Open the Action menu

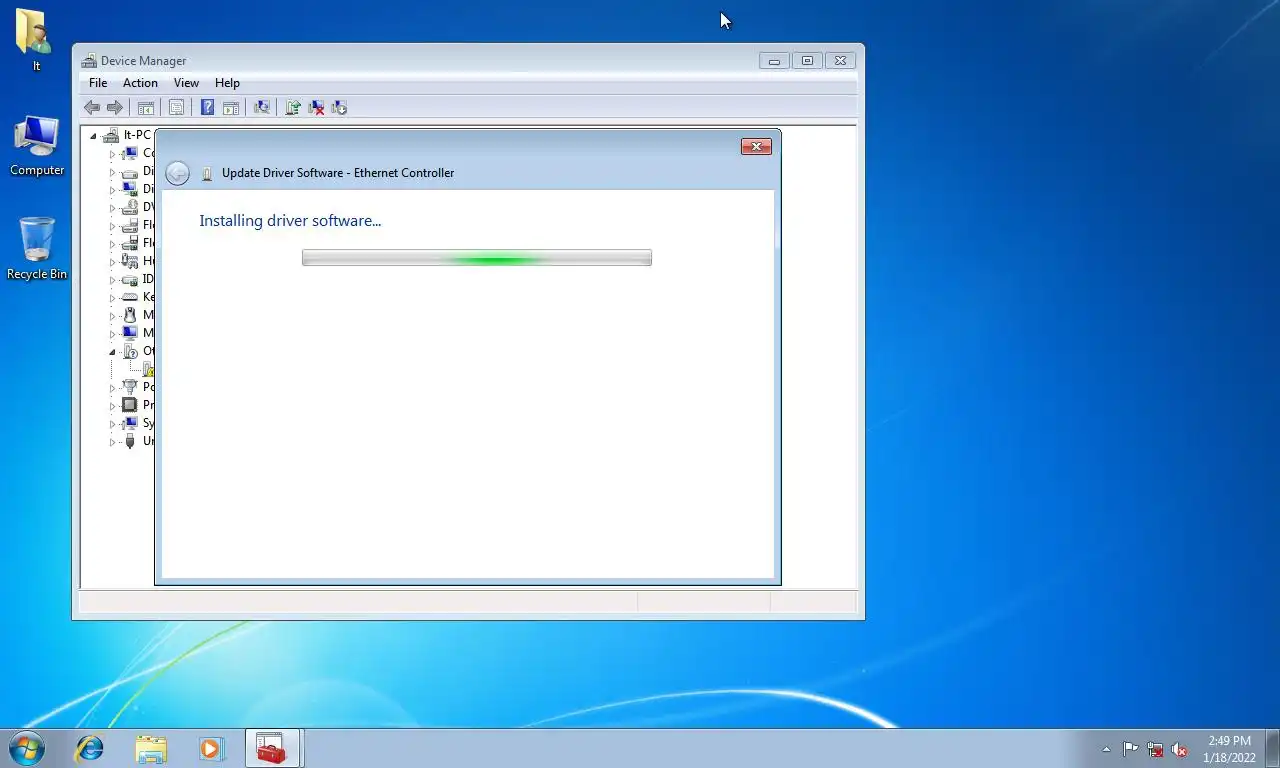click(x=140, y=83)
